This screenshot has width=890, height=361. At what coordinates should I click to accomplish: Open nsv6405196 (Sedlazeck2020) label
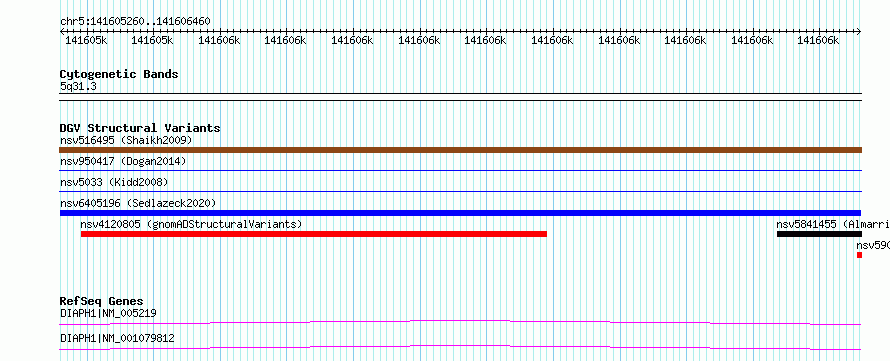pos(138,203)
